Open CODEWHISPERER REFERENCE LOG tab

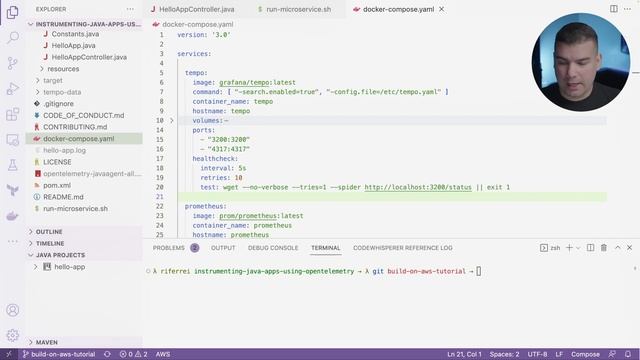[x=402, y=248]
